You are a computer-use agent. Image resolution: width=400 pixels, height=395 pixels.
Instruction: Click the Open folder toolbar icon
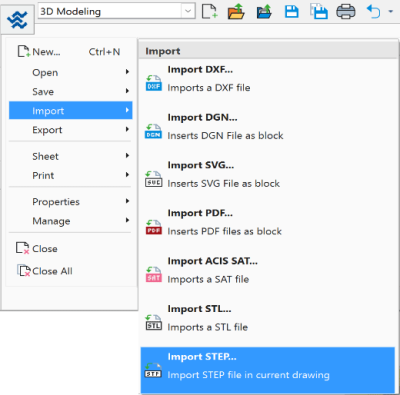point(236,12)
